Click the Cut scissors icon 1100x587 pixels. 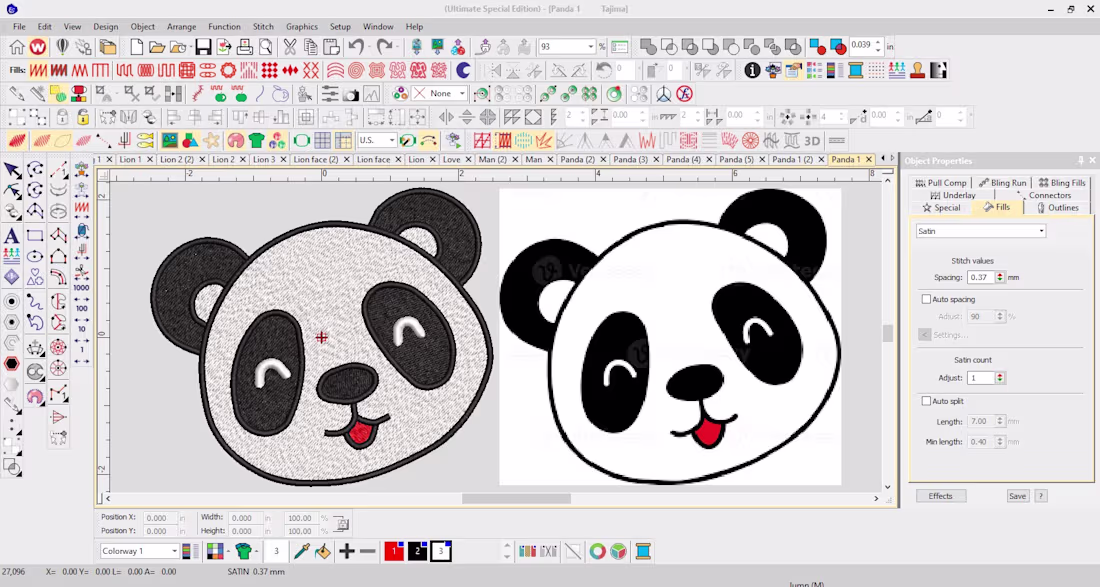click(x=290, y=47)
